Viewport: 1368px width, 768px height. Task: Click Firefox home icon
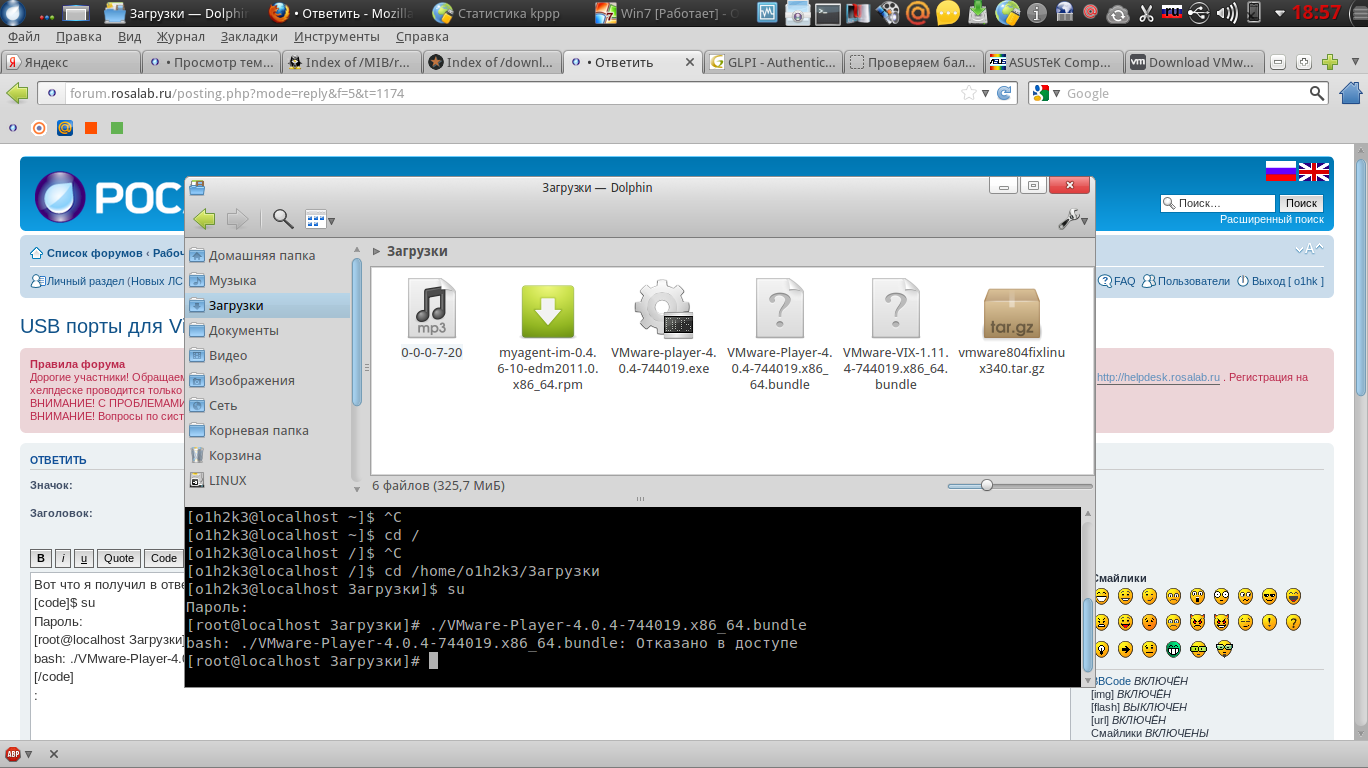pos(1351,93)
